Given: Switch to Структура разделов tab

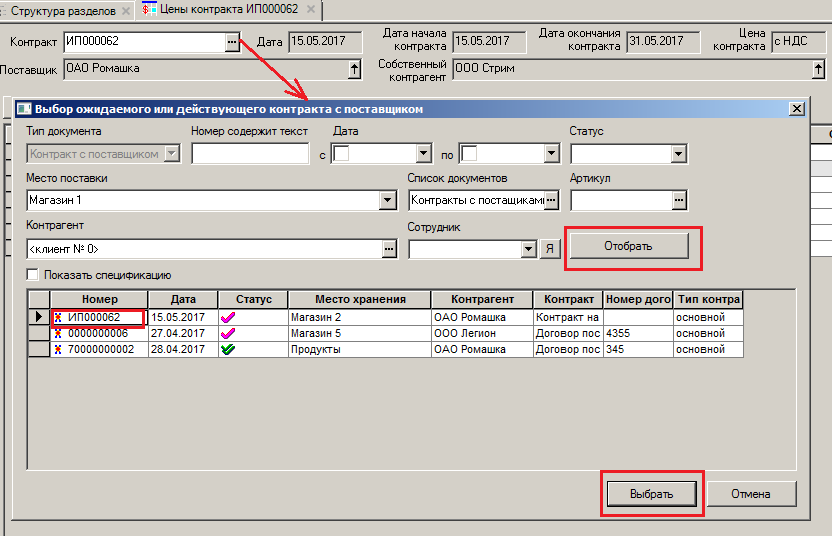Looking at the screenshot, I should click(x=63, y=11).
